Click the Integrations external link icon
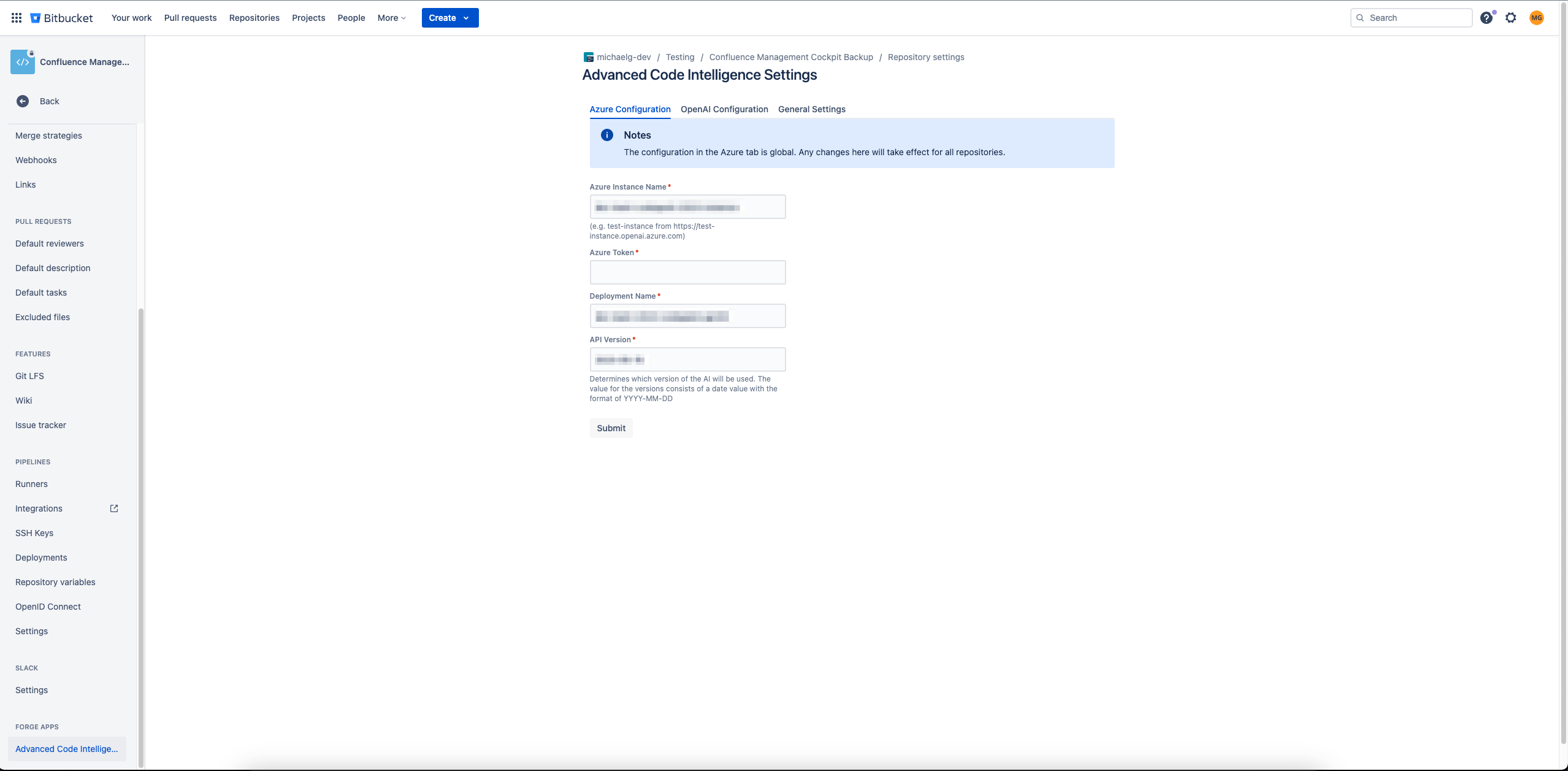The width and height of the screenshot is (1568, 771). tap(114, 508)
